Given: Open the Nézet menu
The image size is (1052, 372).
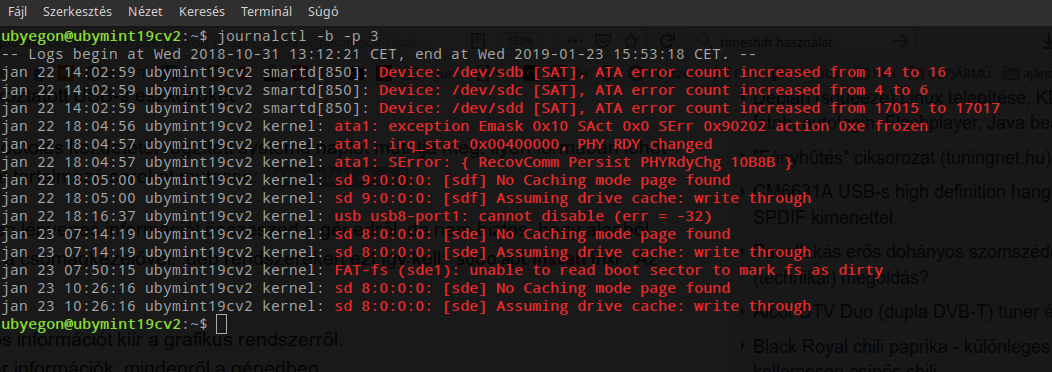Looking at the screenshot, I should pos(145,12).
